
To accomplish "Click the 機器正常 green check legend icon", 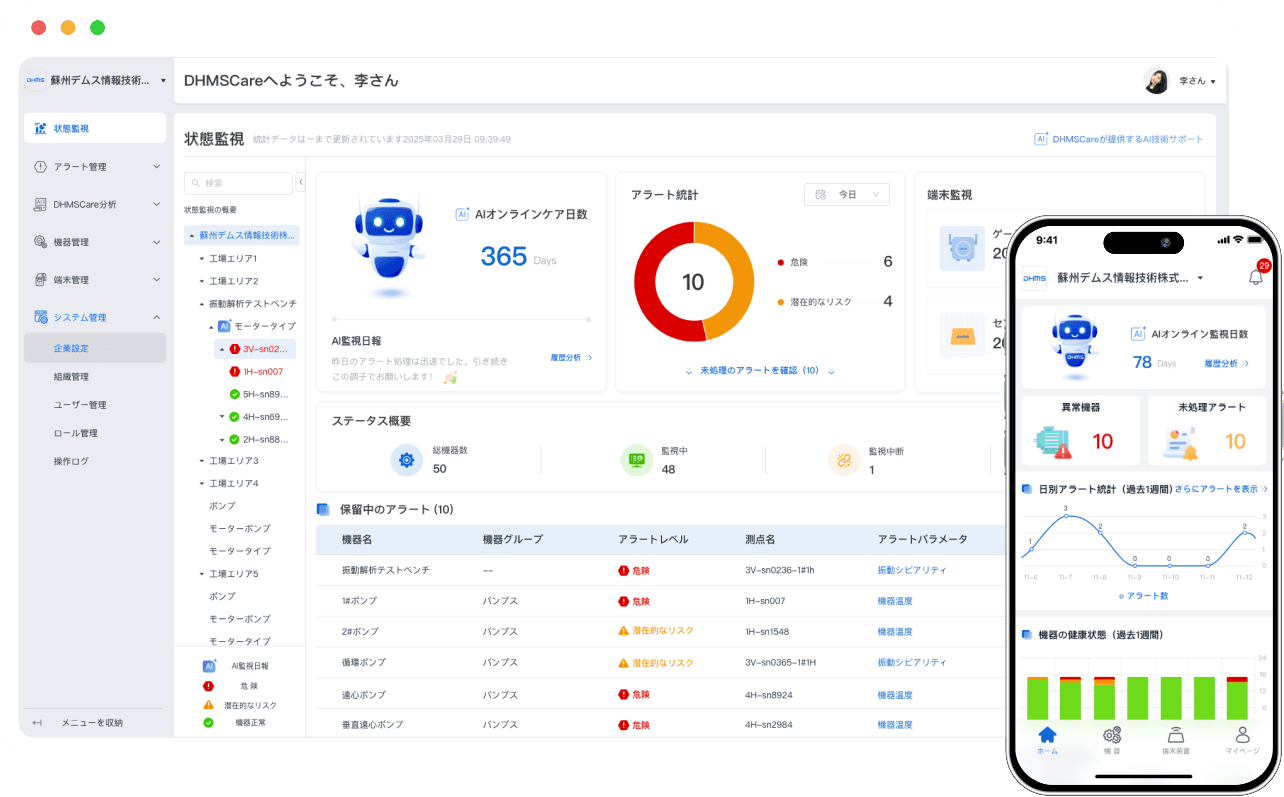I will tap(209, 722).
